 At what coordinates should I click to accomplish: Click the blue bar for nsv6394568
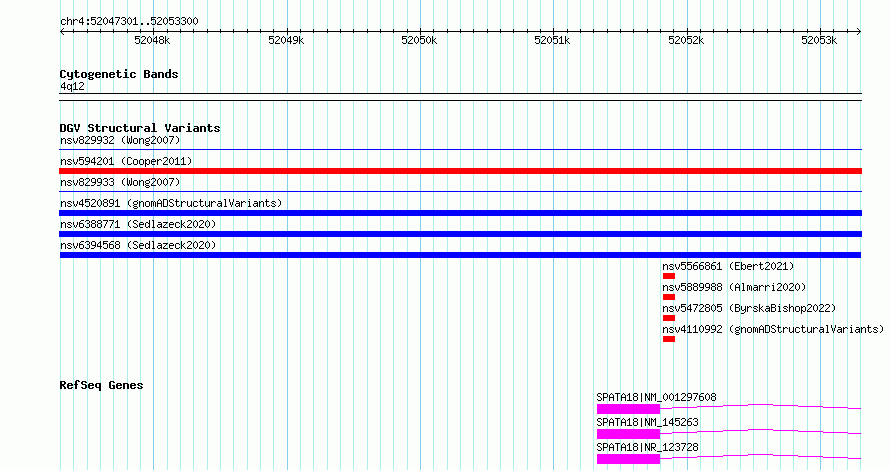(460, 255)
